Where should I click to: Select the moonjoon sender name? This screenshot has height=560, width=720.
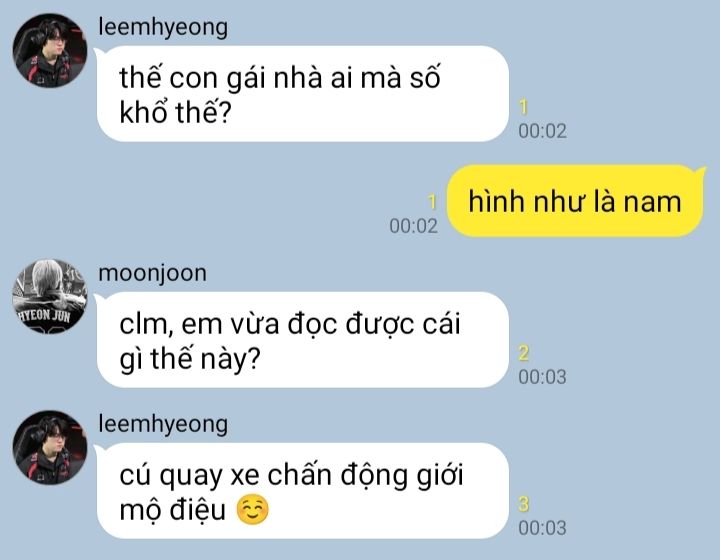[x=152, y=273]
